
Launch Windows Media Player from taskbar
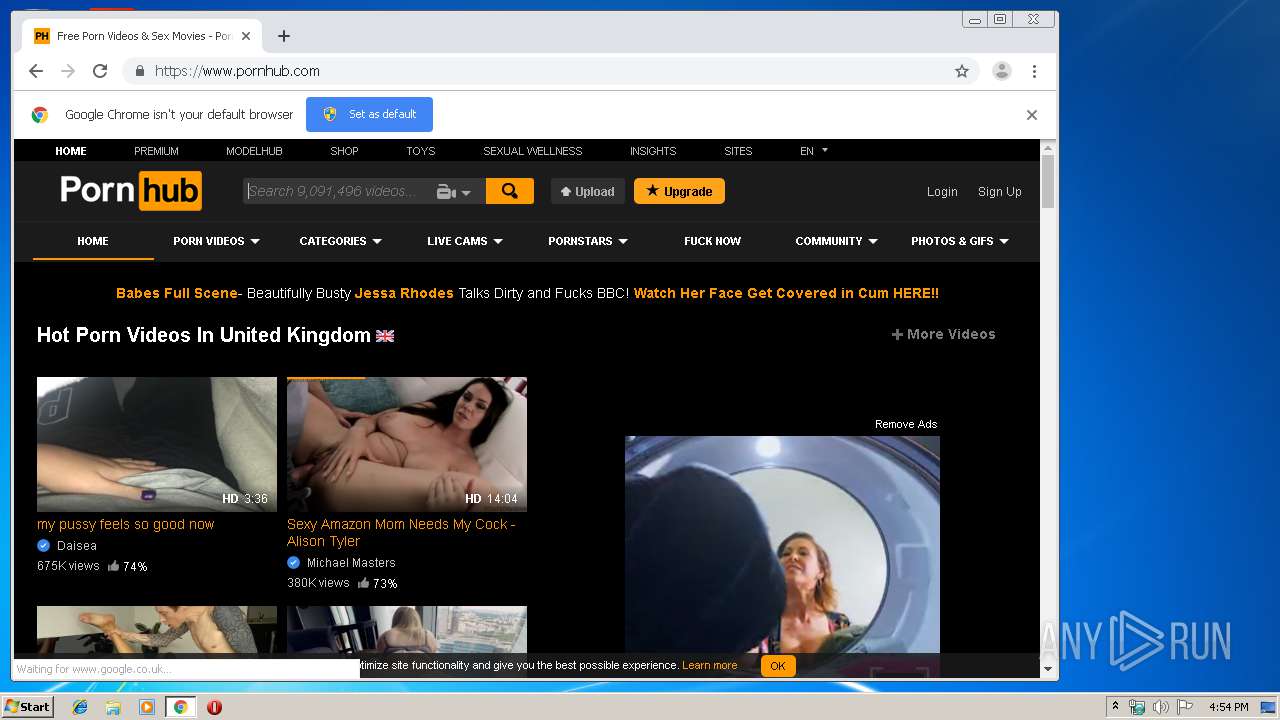pos(147,707)
